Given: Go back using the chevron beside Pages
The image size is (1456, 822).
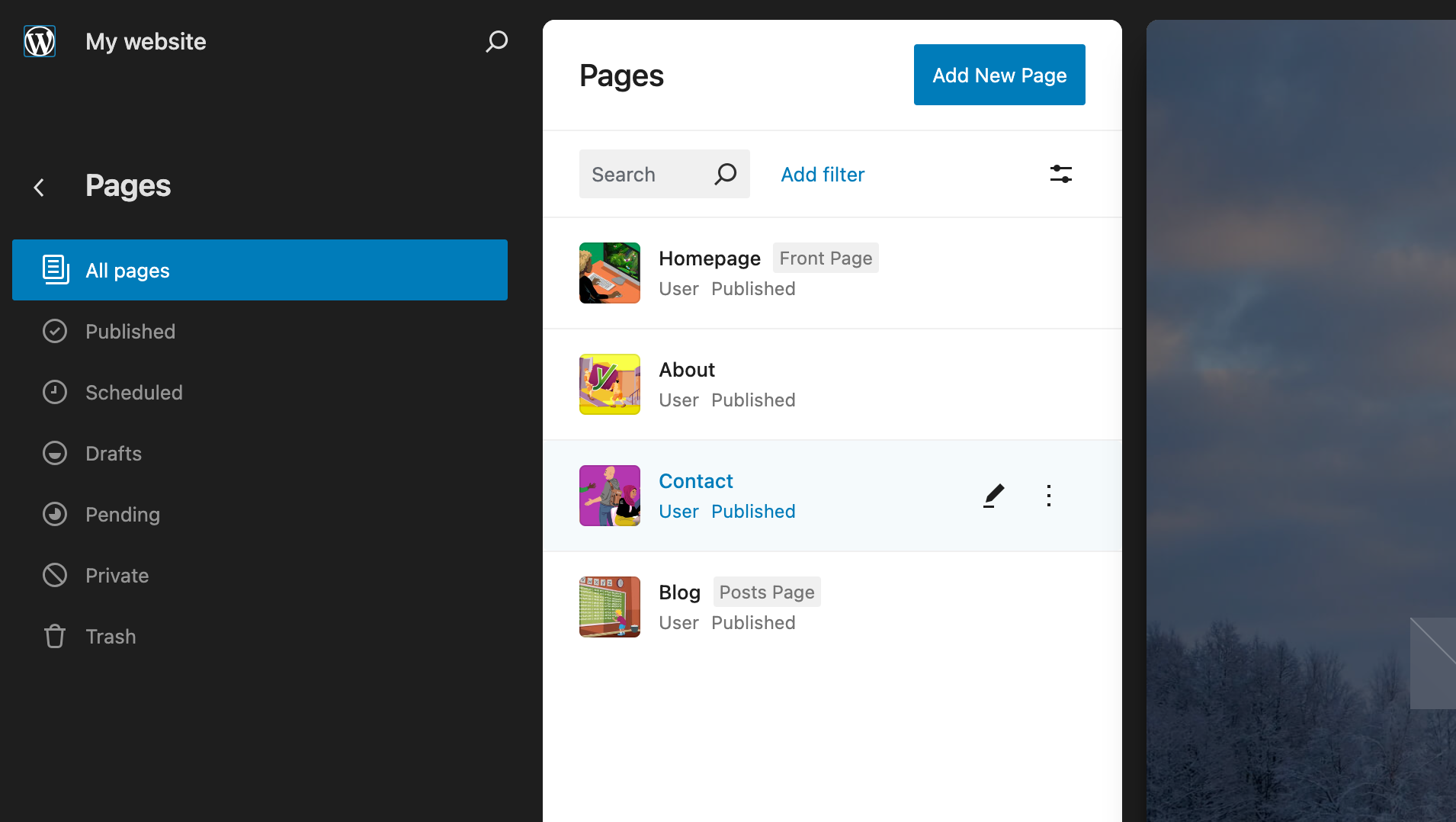Looking at the screenshot, I should pos(39,187).
